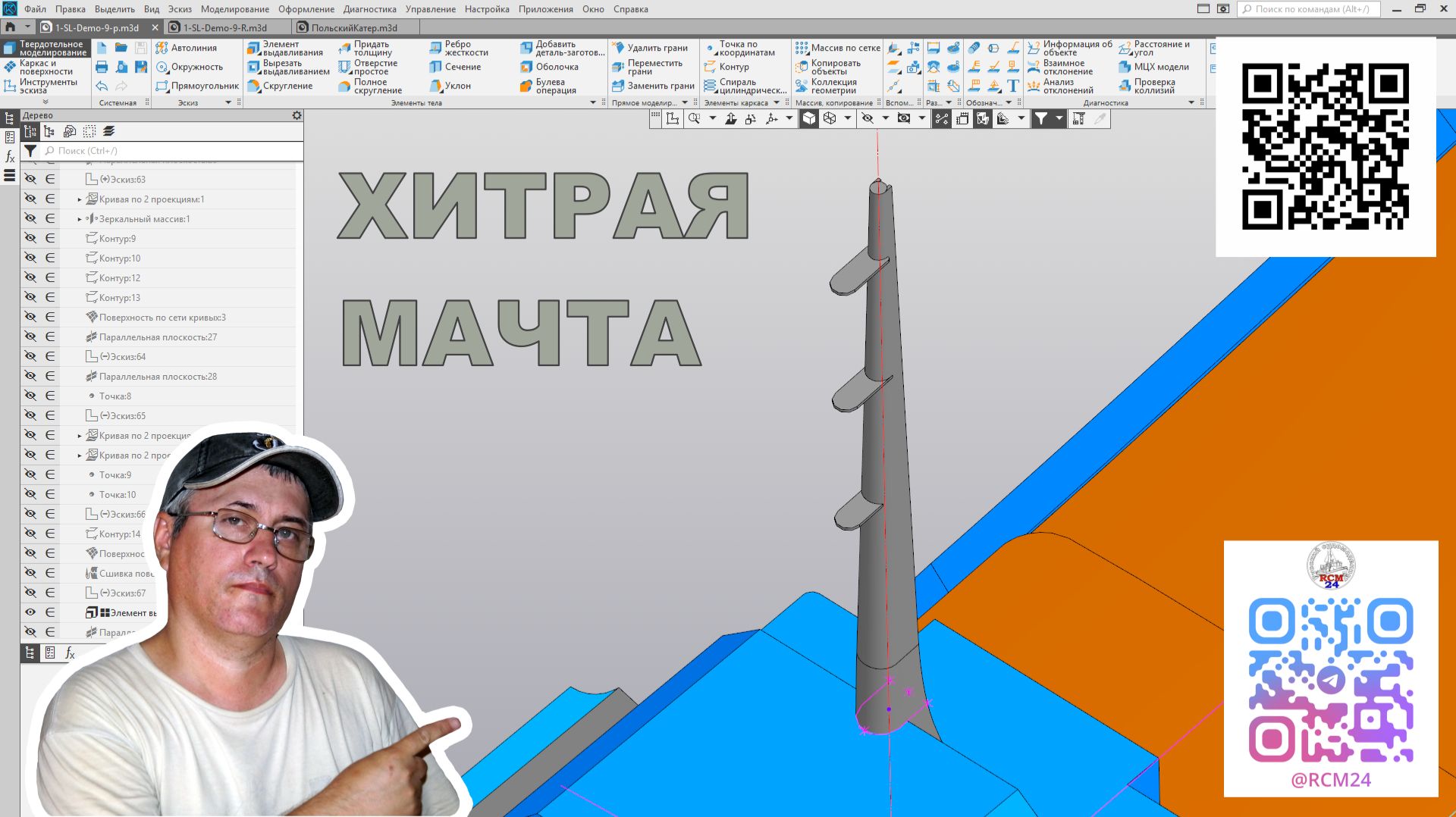
Task: Expand the Зеркальный массив:1 tree node
Action: (80, 218)
